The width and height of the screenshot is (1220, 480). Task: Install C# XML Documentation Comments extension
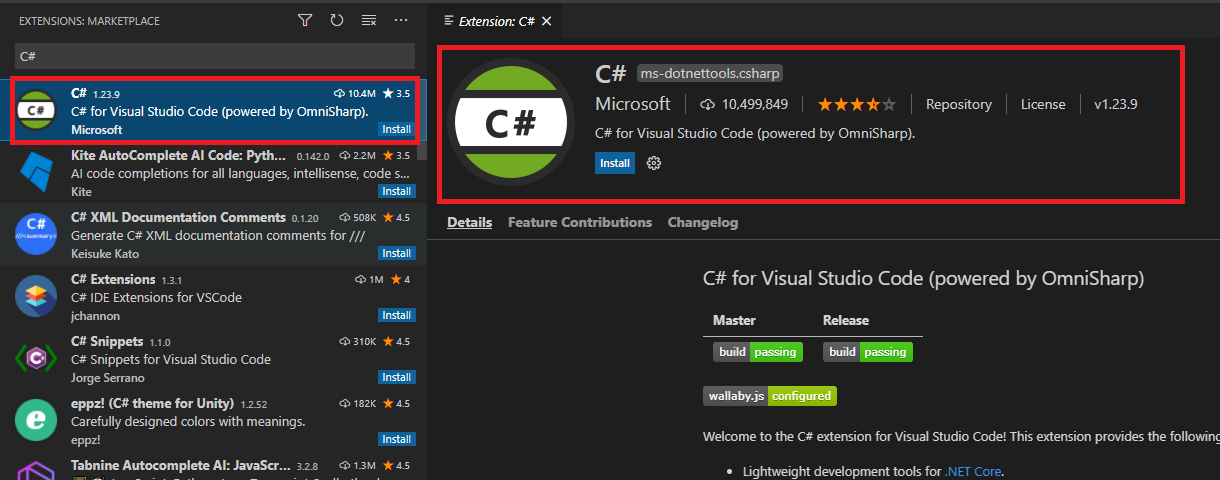[x=396, y=253]
